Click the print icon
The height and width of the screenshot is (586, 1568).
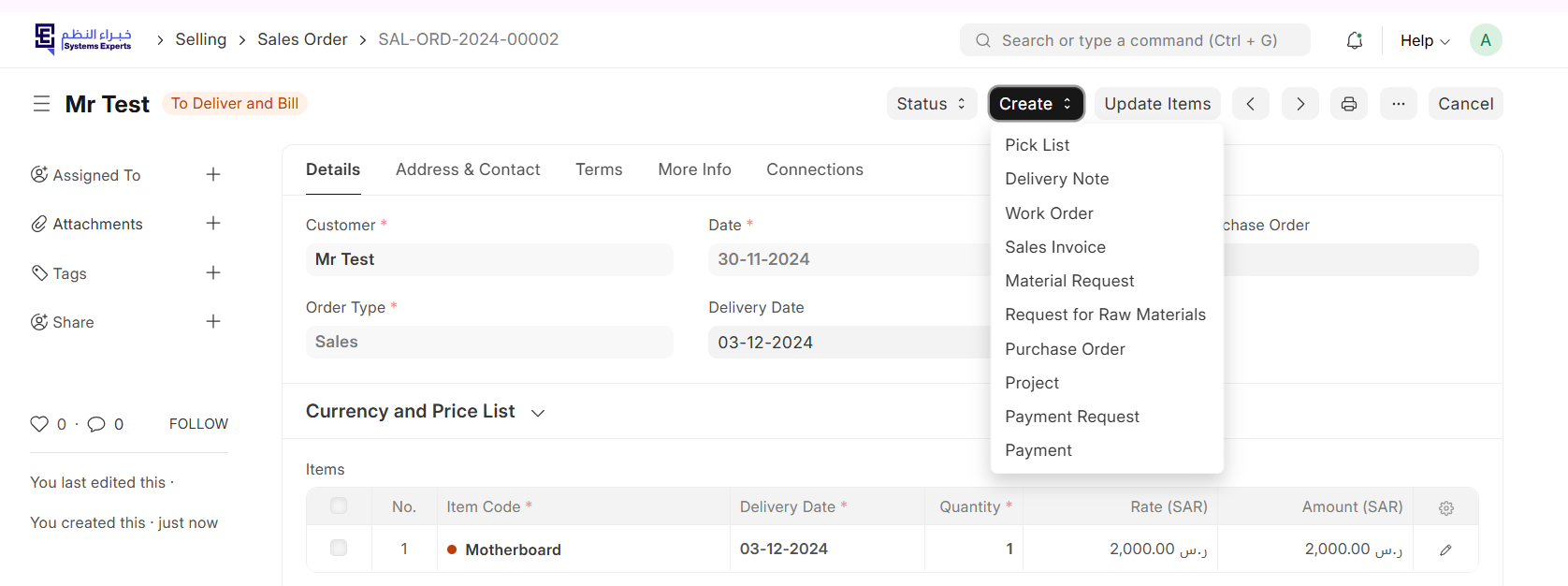click(x=1348, y=104)
